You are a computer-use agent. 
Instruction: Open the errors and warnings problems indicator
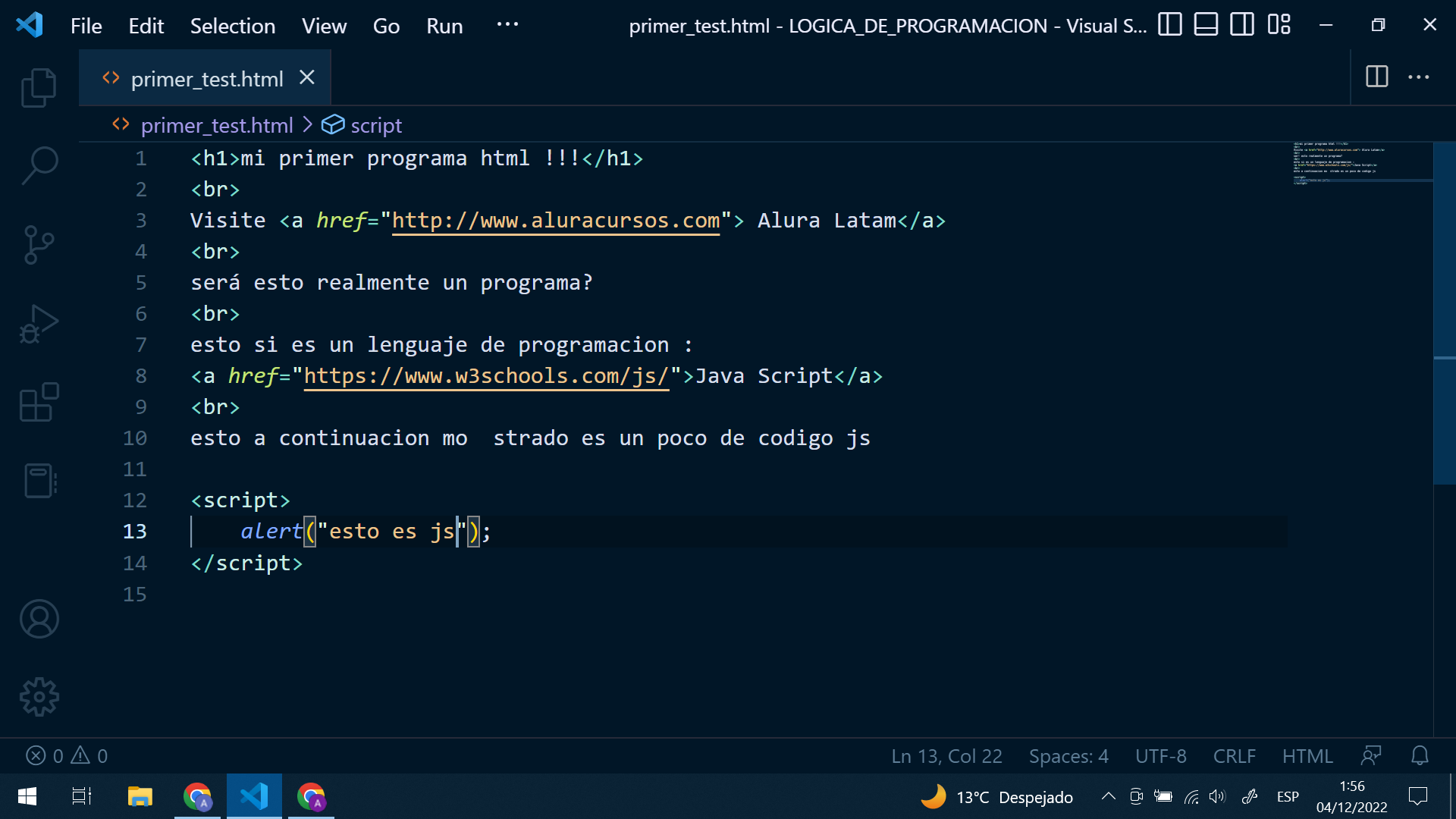67,756
